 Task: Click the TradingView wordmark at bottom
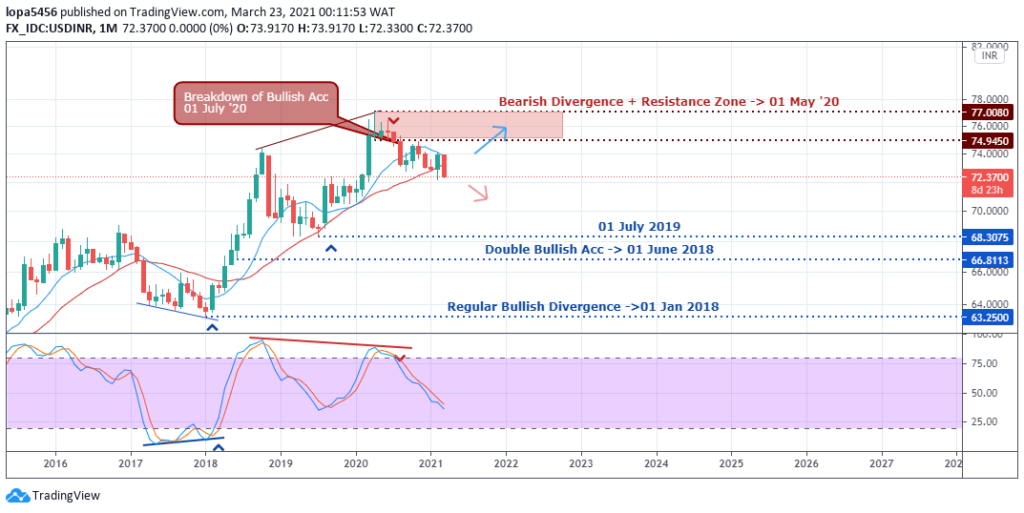(x=66, y=495)
